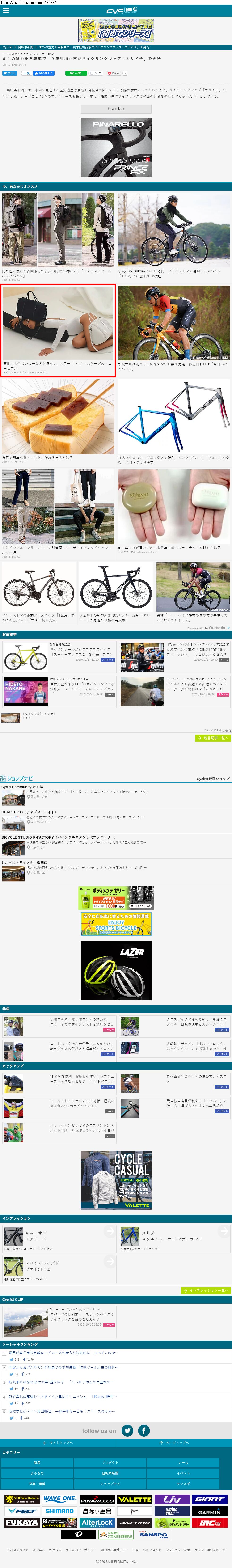Click the Facebook like button

tap(44, 73)
